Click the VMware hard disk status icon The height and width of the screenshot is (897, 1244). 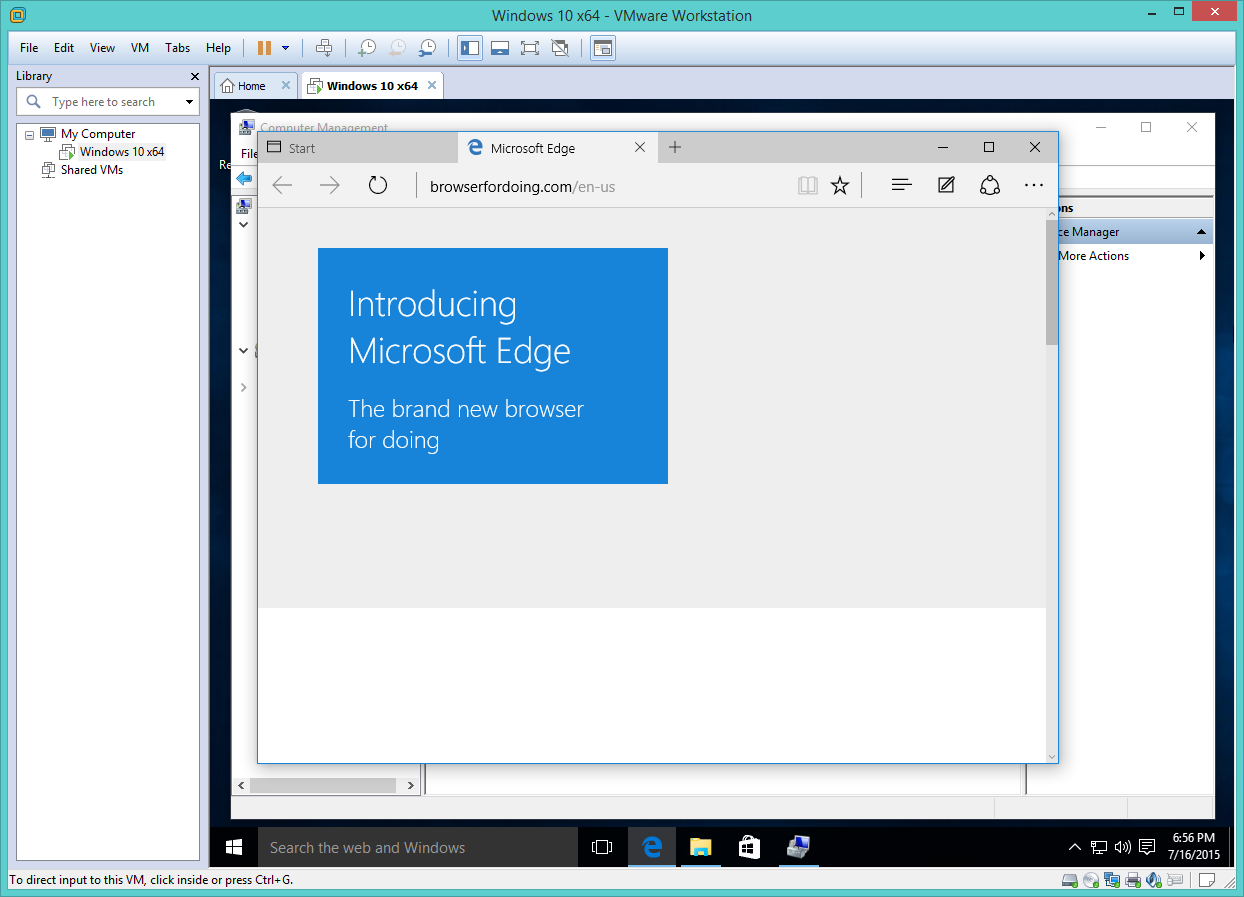click(x=1069, y=881)
